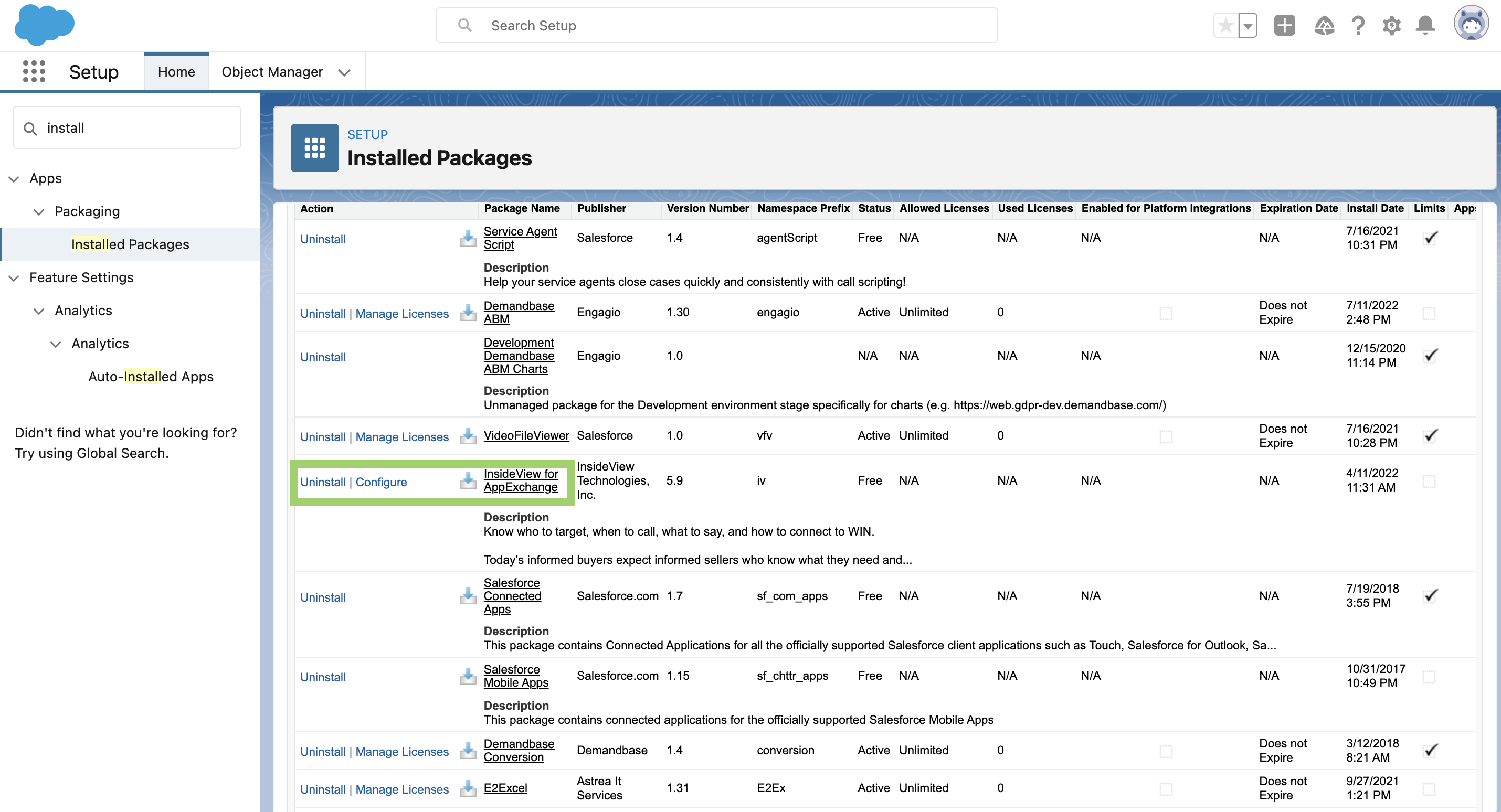Click the Quick Find box containing install
The width and height of the screenshot is (1501, 812).
(127, 127)
